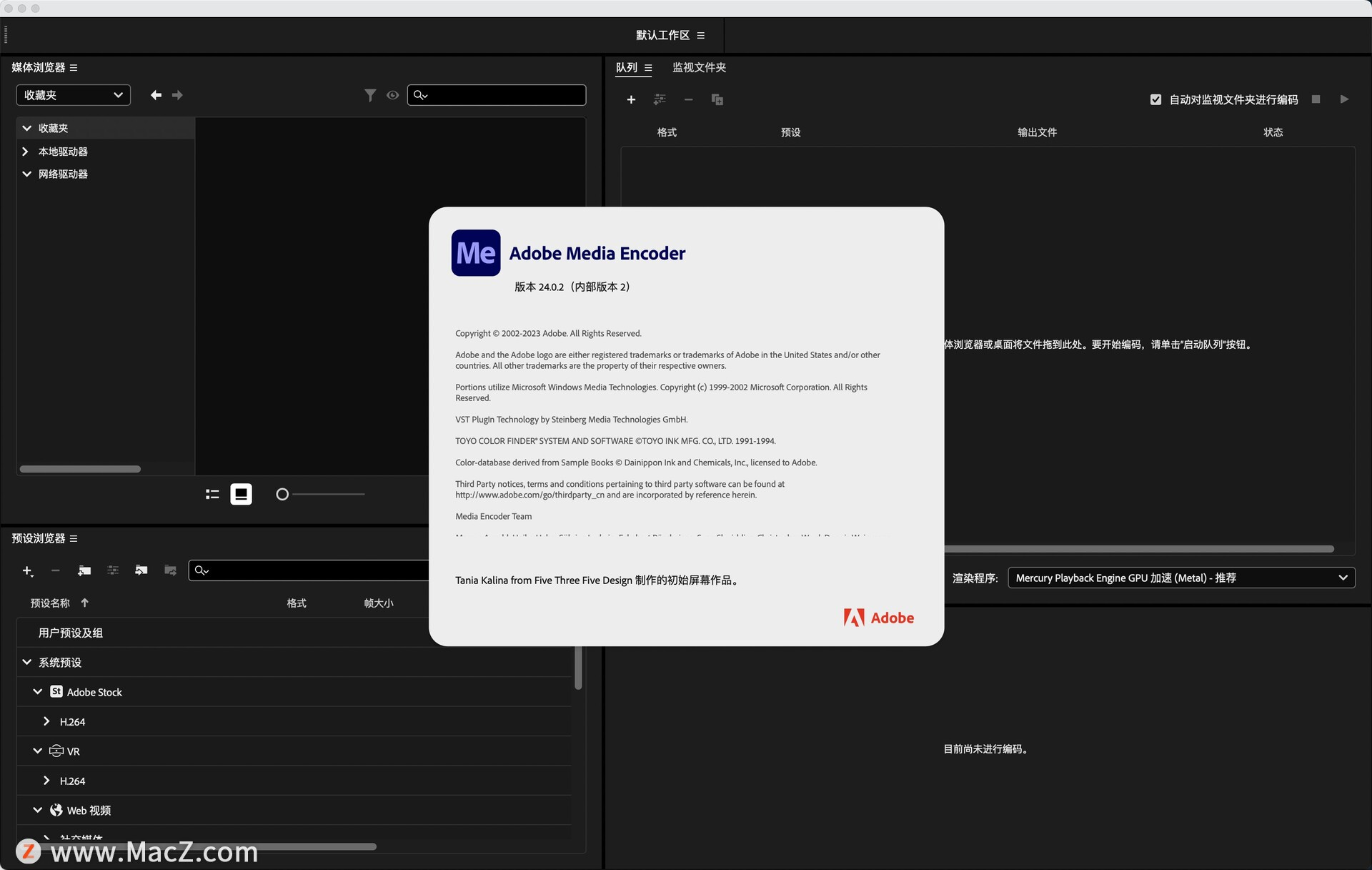
Task: Open the 默认工作区 workspace menu icon
Action: (700, 35)
